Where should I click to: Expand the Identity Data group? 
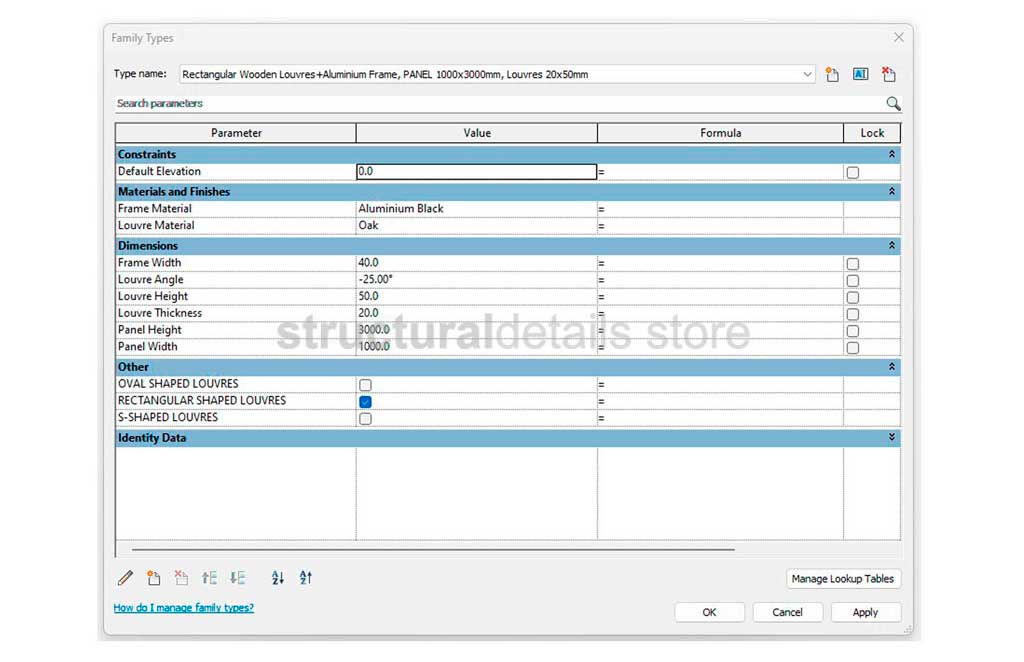(891, 438)
